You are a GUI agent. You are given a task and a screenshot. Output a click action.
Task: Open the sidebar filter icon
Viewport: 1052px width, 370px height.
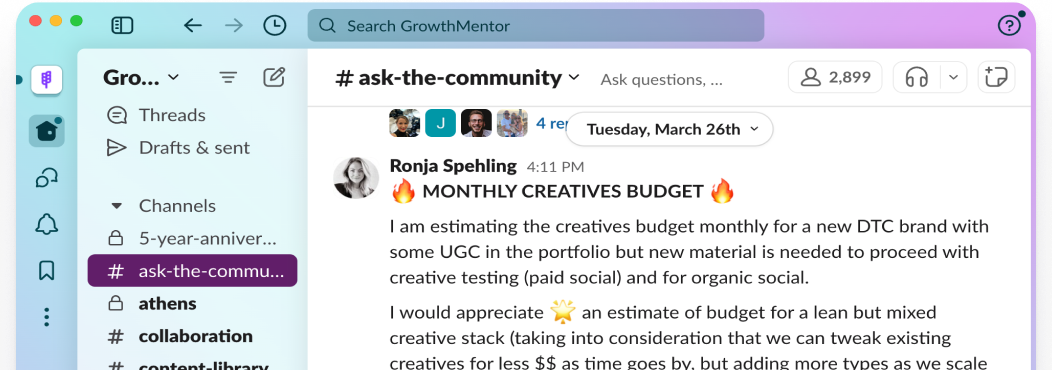229,77
